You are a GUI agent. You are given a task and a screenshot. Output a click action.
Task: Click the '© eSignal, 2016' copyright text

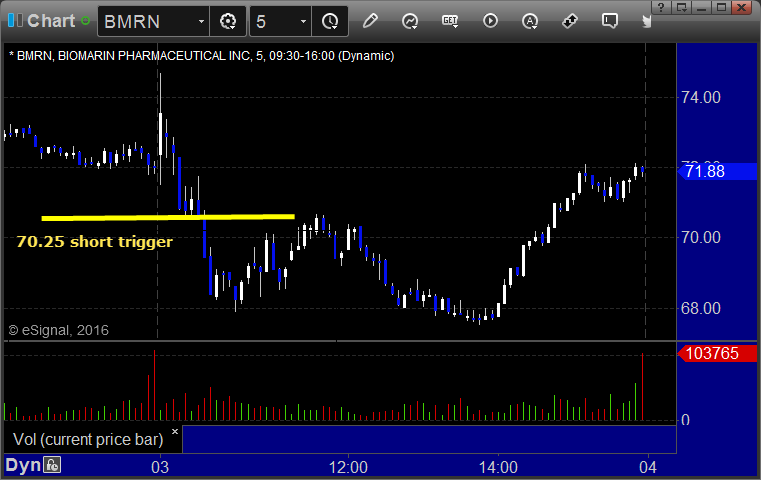pyautogui.click(x=59, y=331)
